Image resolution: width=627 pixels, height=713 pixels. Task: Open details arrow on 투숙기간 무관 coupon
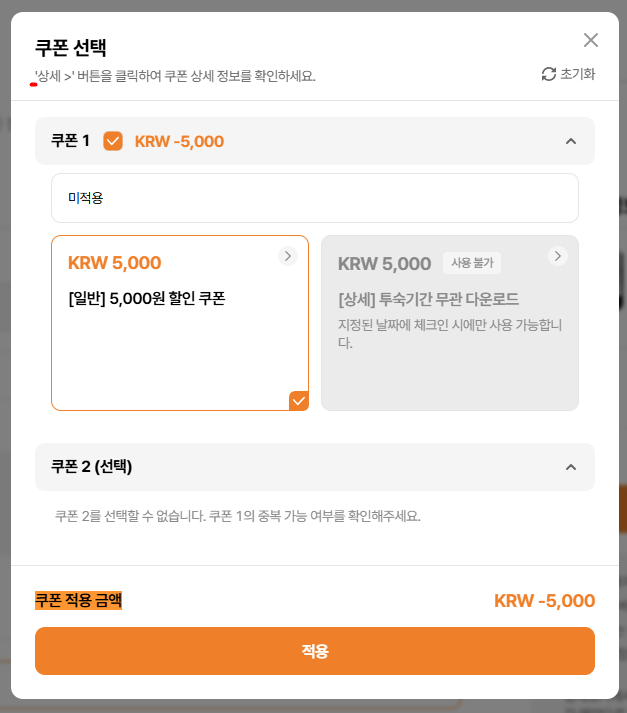coord(558,256)
